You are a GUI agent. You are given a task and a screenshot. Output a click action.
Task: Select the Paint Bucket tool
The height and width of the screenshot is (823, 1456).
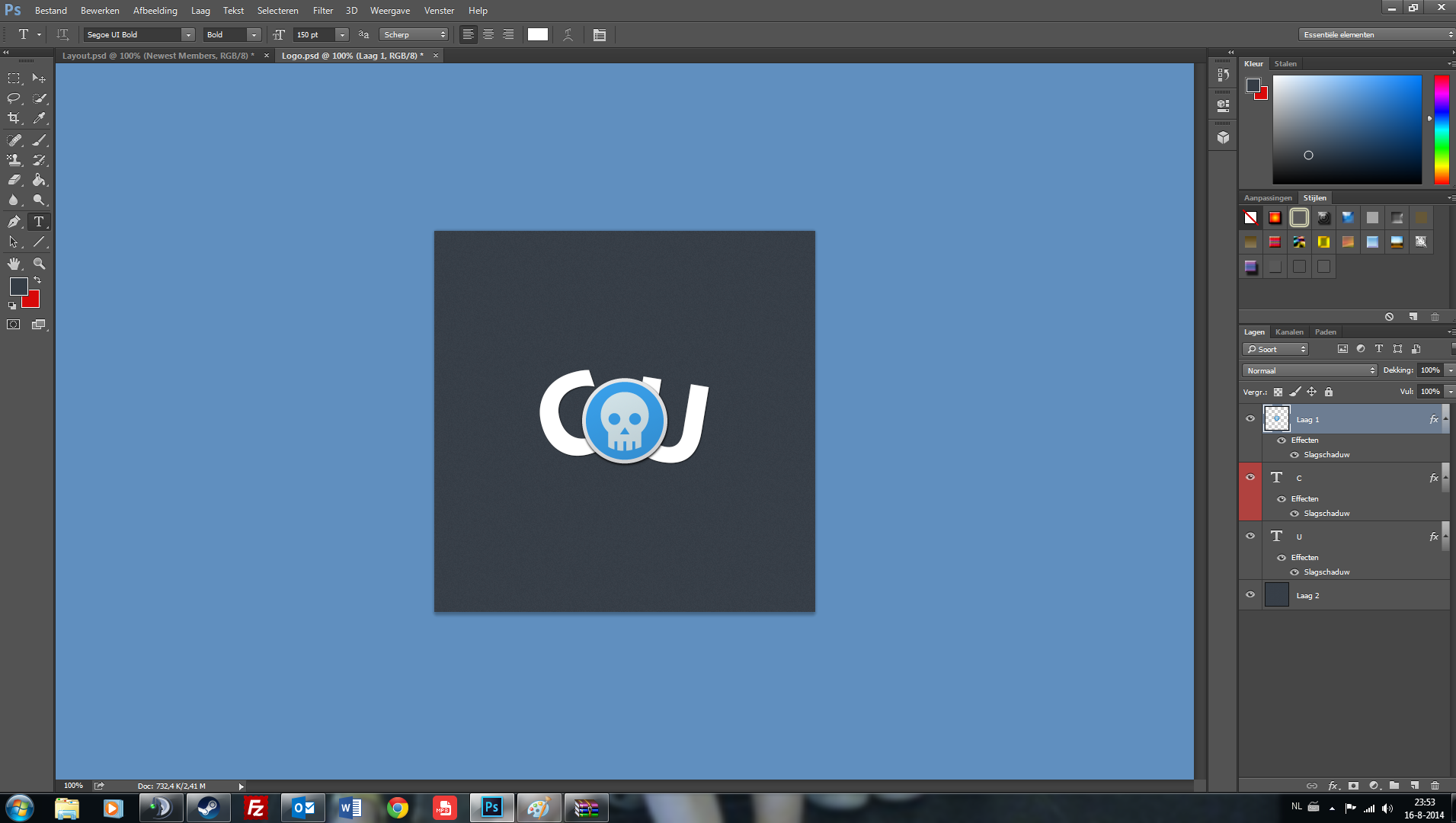(39, 180)
